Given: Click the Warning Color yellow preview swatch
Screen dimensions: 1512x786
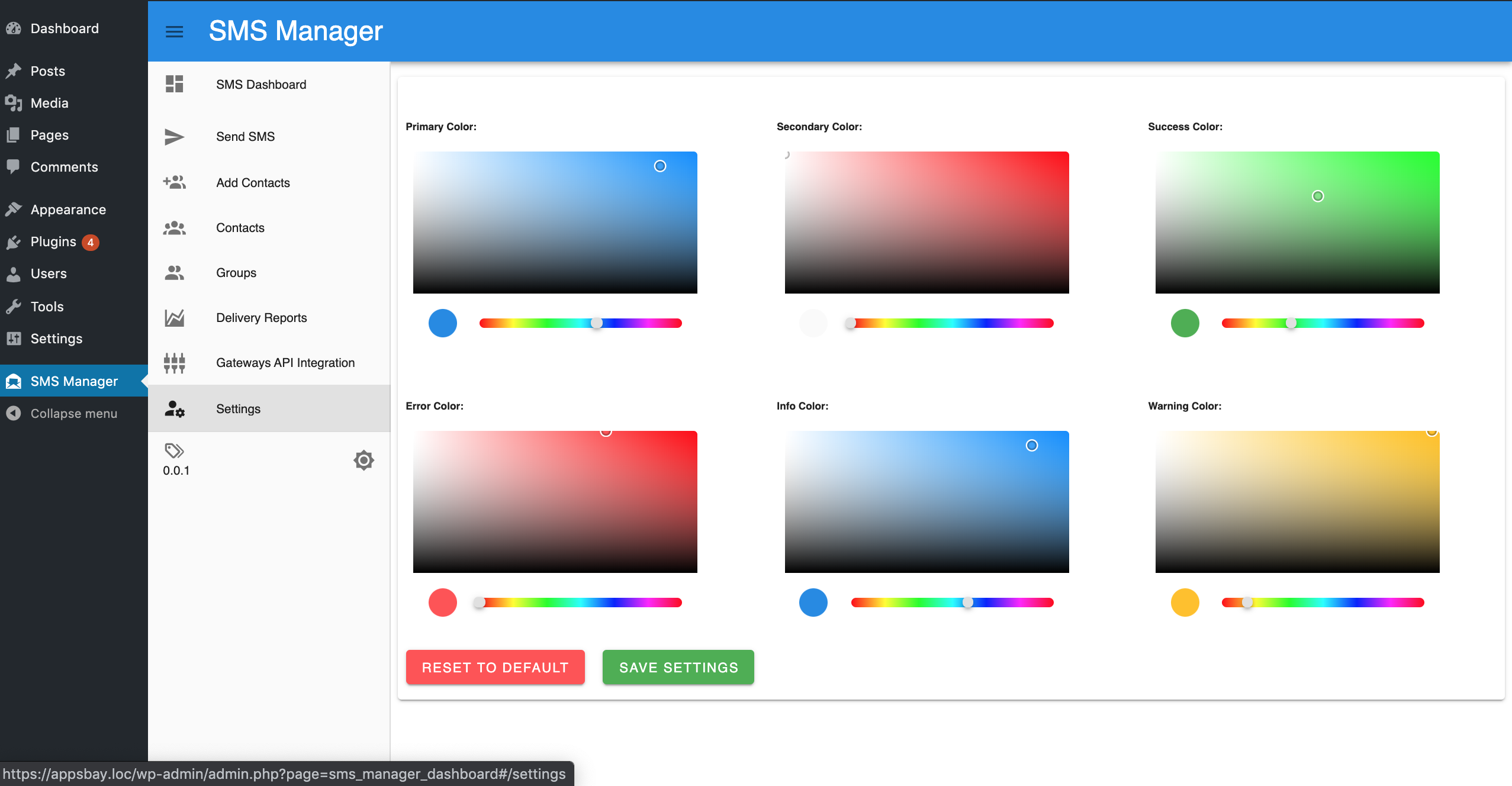Looking at the screenshot, I should (x=1185, y=603).
